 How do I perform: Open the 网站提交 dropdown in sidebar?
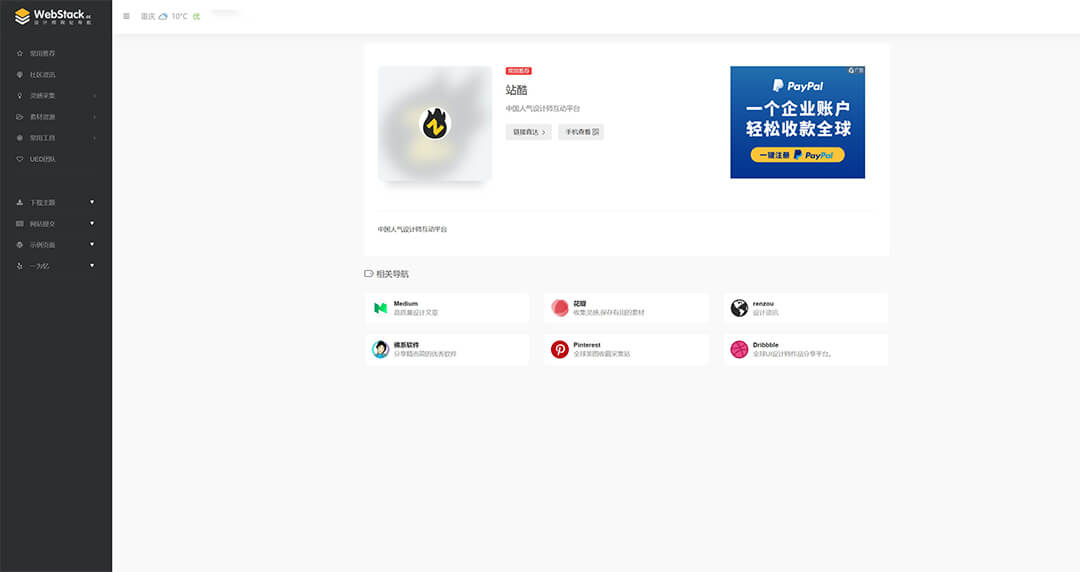(x=55, y=224)
